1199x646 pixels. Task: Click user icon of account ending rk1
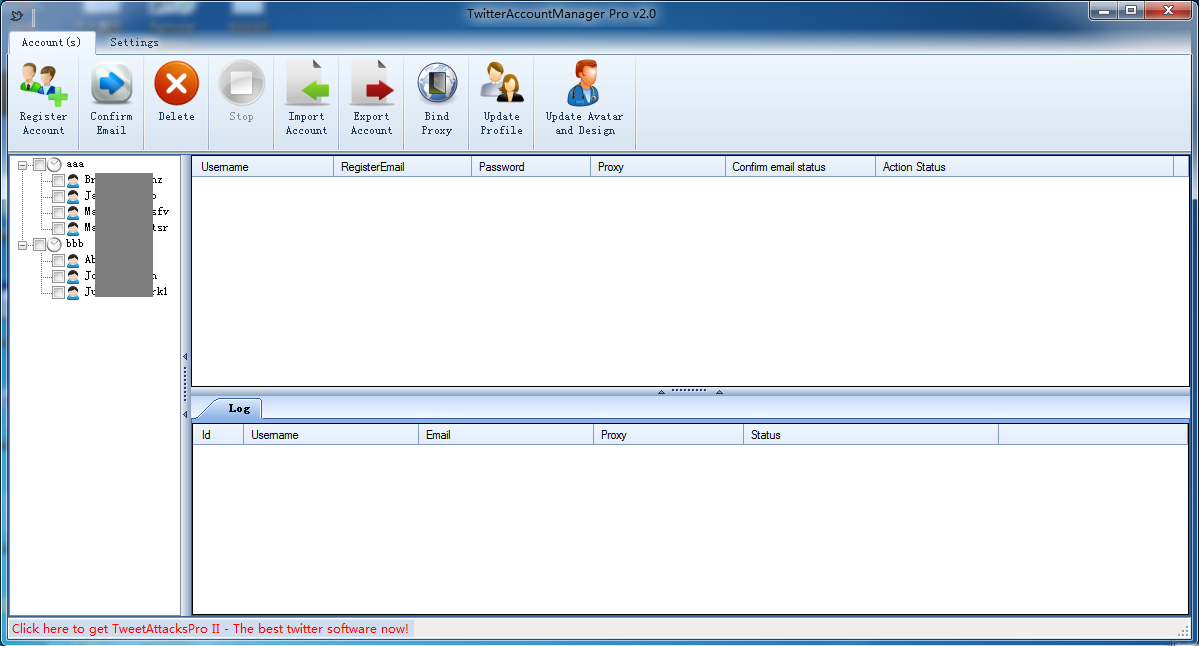(x=73, y=293)
